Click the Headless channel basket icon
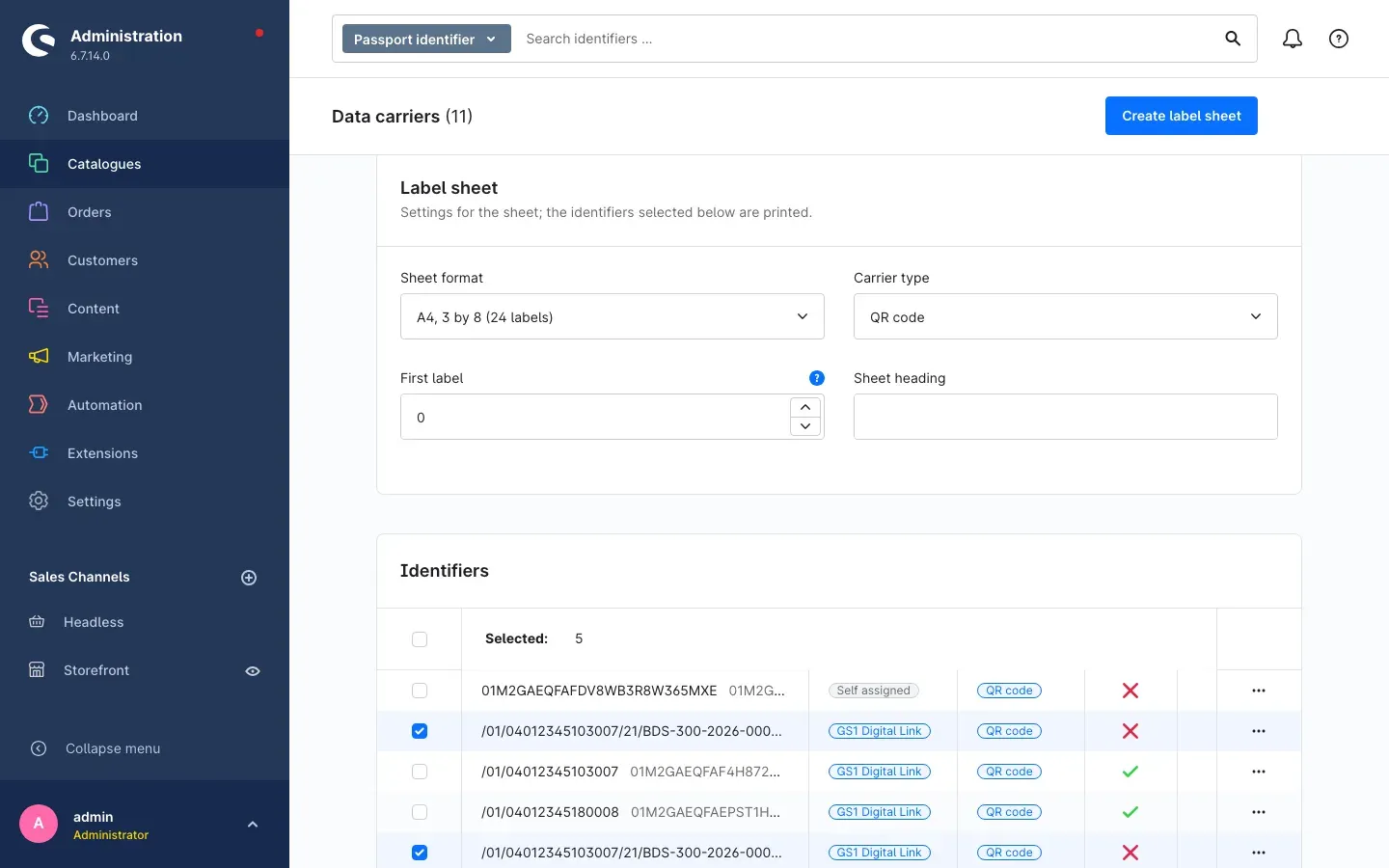Image resolution: width=1389 pixels, height=868 pixels. [x=37, y=622]
